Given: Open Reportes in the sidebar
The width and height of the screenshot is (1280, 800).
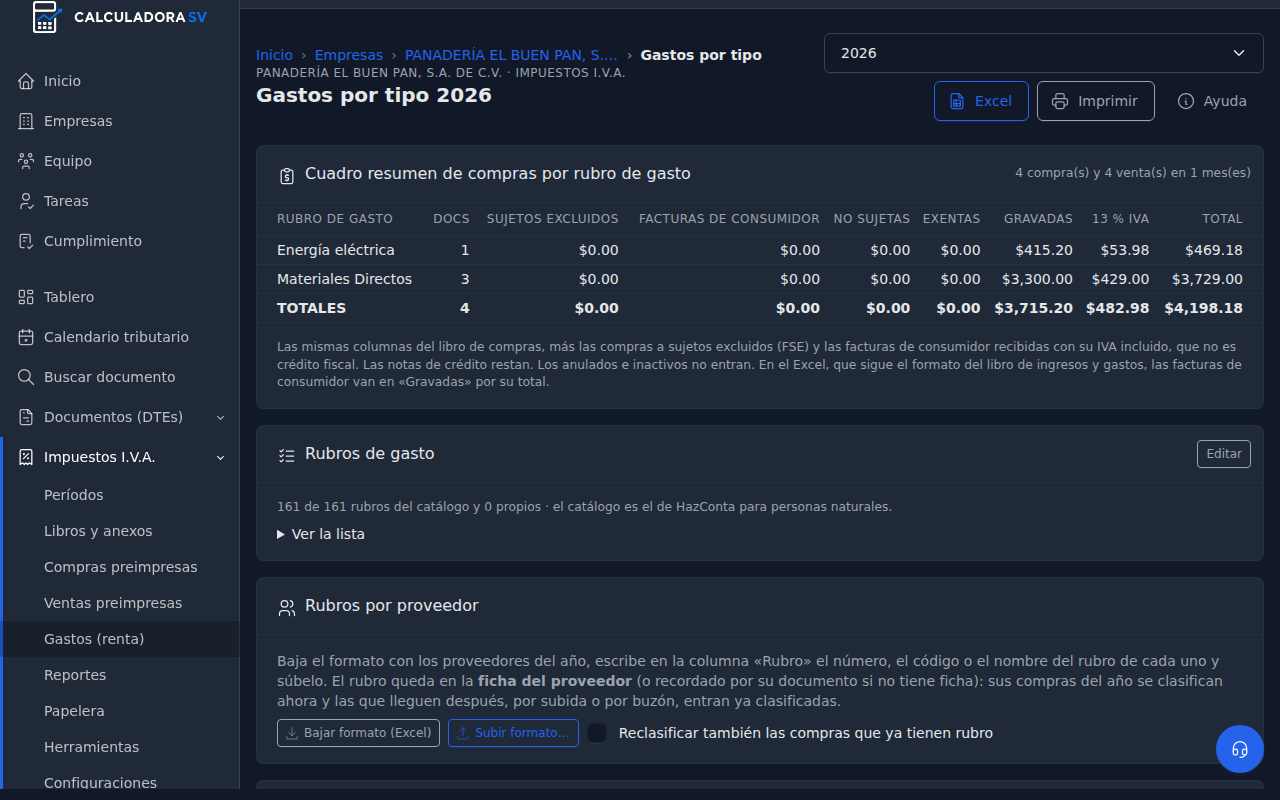Looking at the screenshot, I should pyautogui.click(x=75, y=675).
